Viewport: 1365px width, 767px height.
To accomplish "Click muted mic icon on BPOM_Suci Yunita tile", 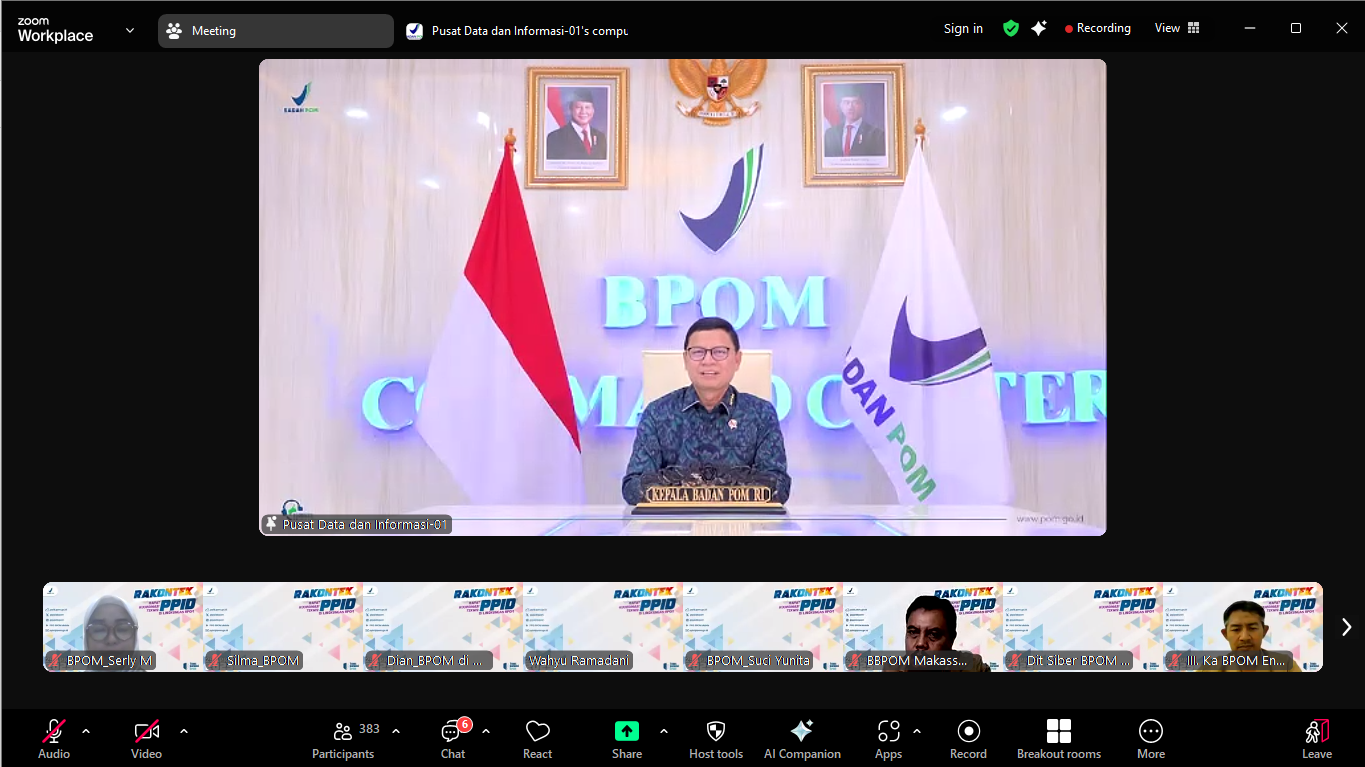I will click(x=696, y=661).
